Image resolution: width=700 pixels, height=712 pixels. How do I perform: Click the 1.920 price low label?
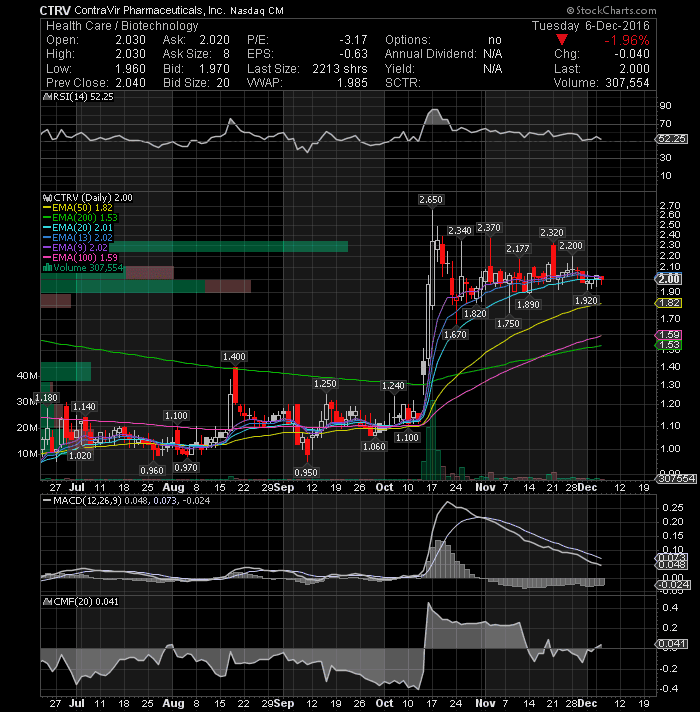click(586, 301)
